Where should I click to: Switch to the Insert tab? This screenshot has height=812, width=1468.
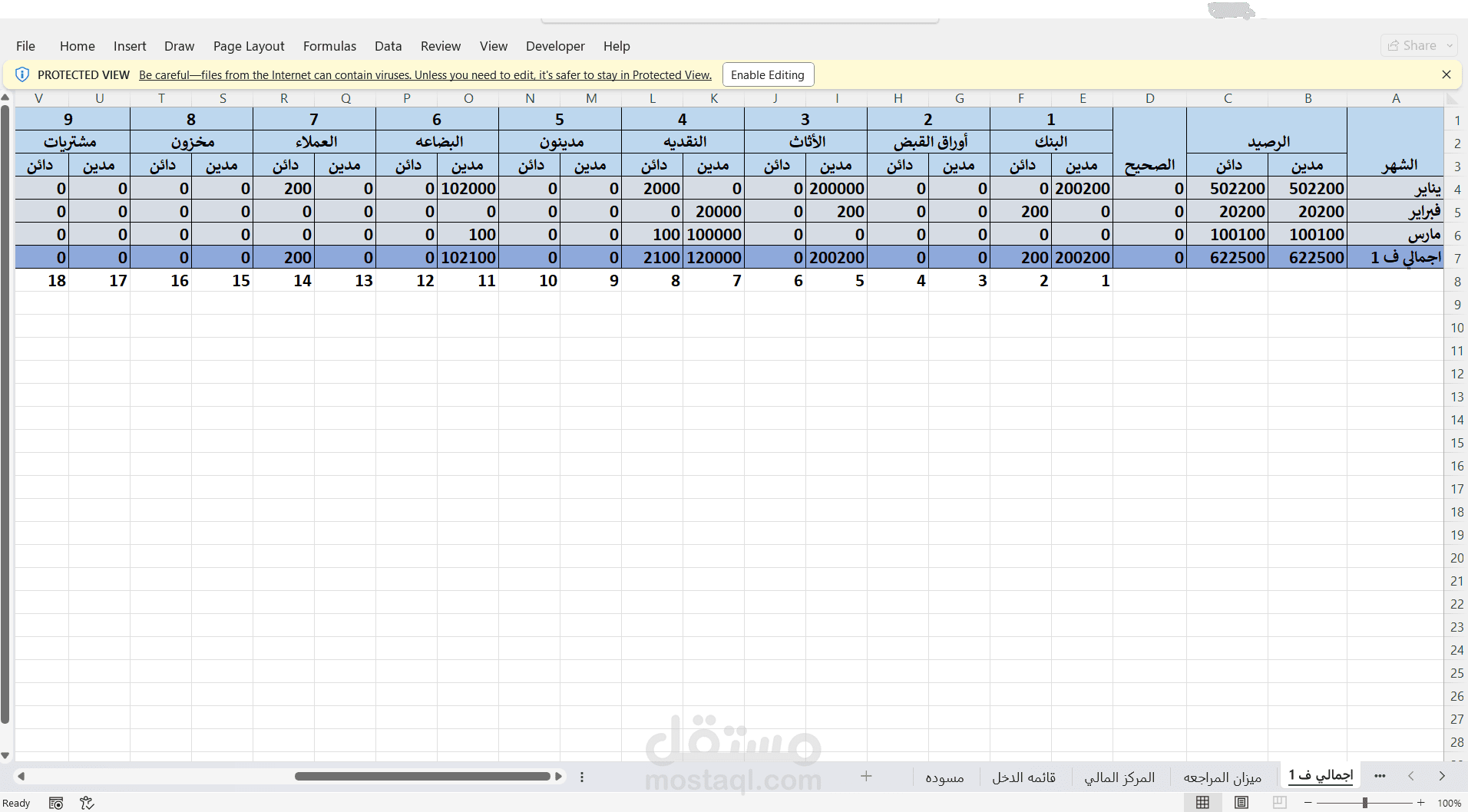[130, 46]
